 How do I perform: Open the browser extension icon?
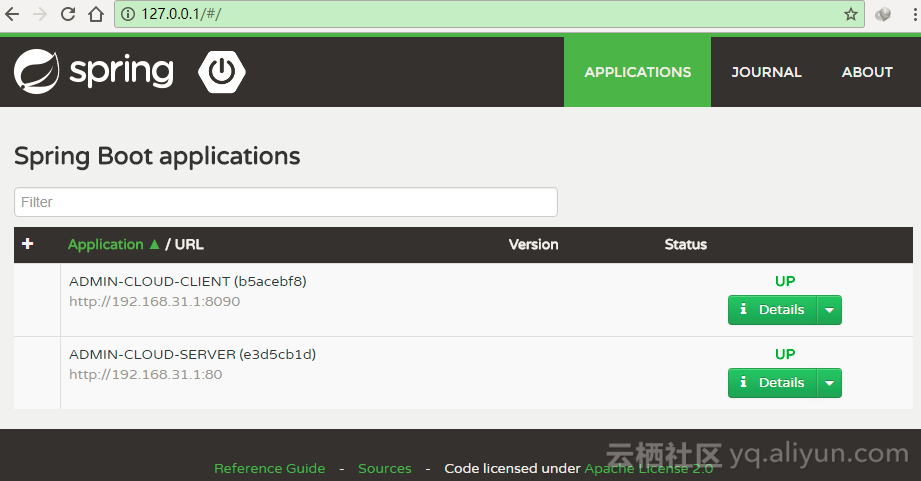(883, 14)
